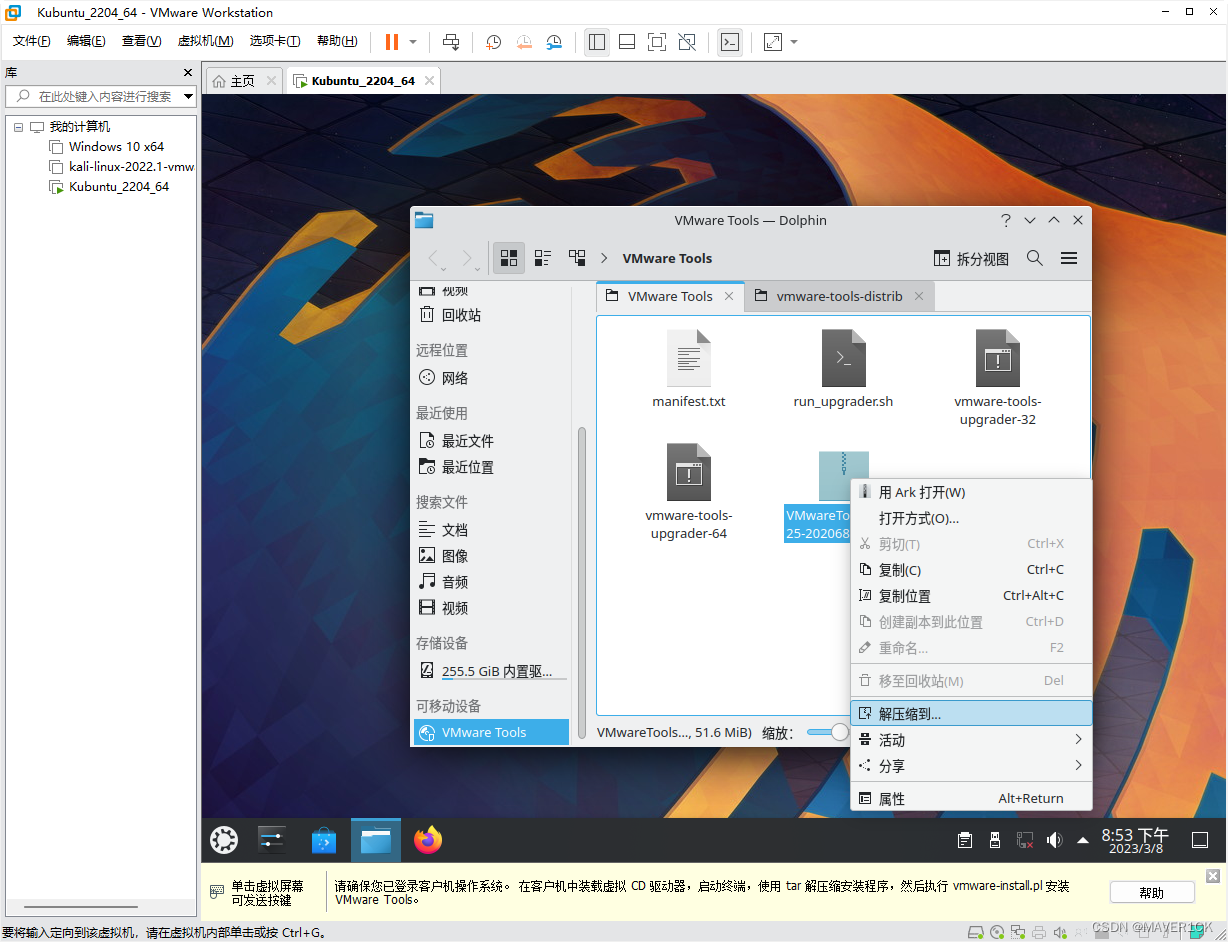Toggle the library sidebar view icon
The image size is (1228, 942).
(597, 42)
